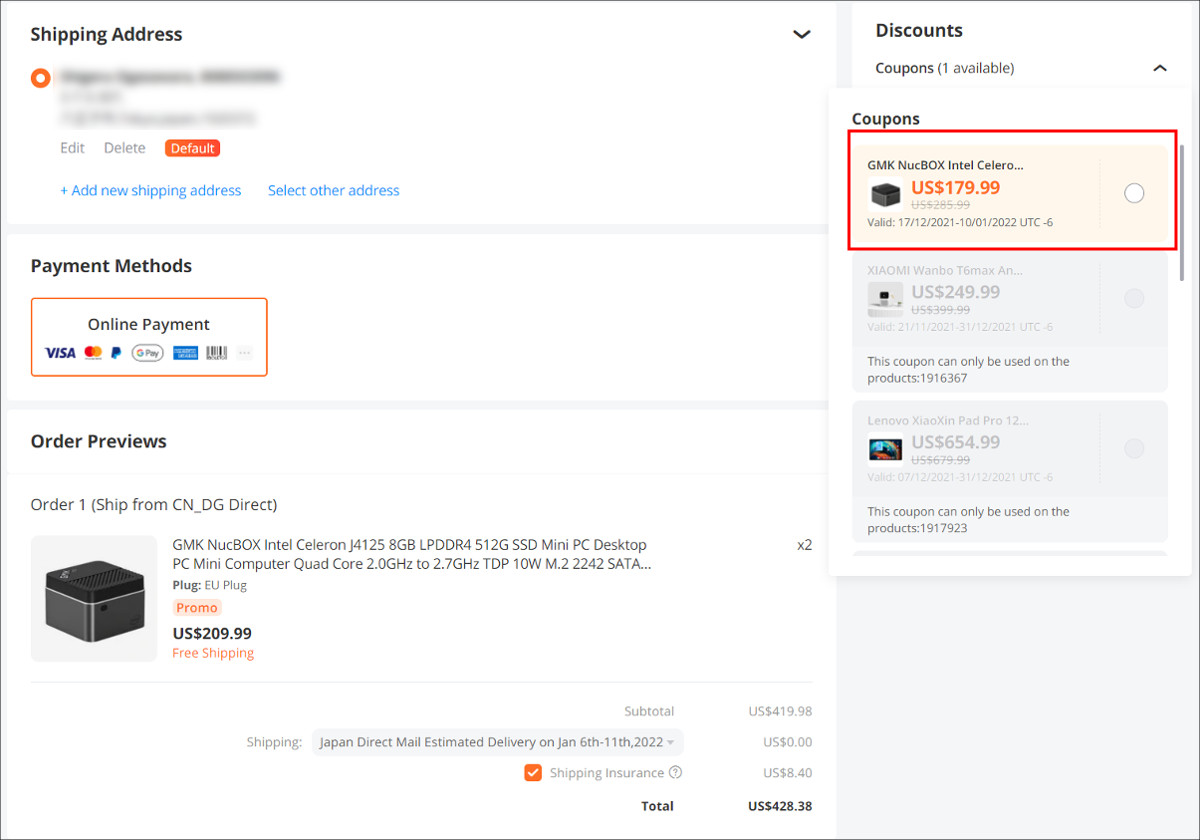The width and height of the screenshot is (1200, 840).
Task: Click Shipping Insurance help question icon
Action: pyautogui.click(x=675, y=773)
